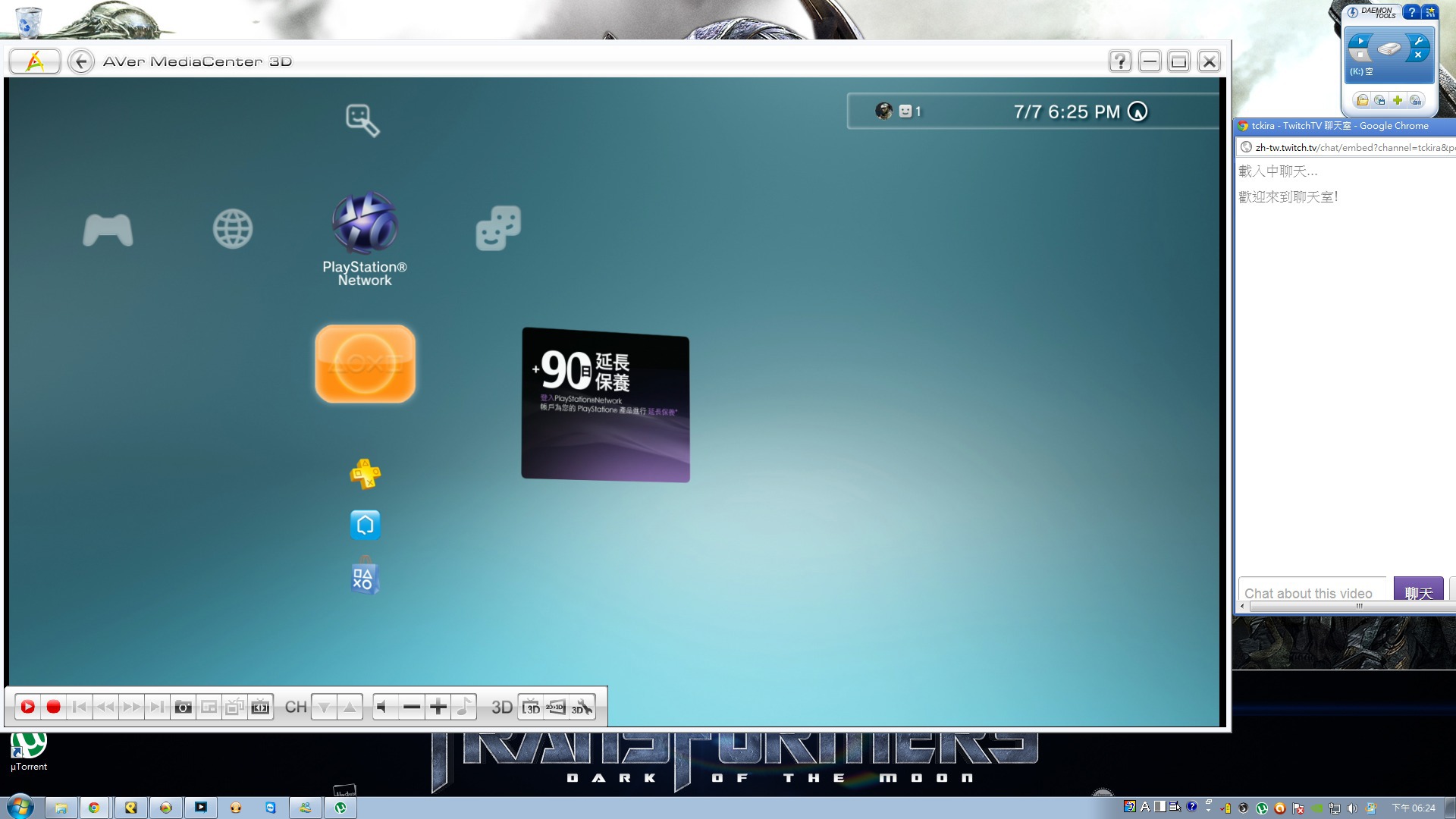This screenshot has height=819, width=1456.
Task: Click the Daemon Tools RSS star icon
Action: (x=1430, y=12)
